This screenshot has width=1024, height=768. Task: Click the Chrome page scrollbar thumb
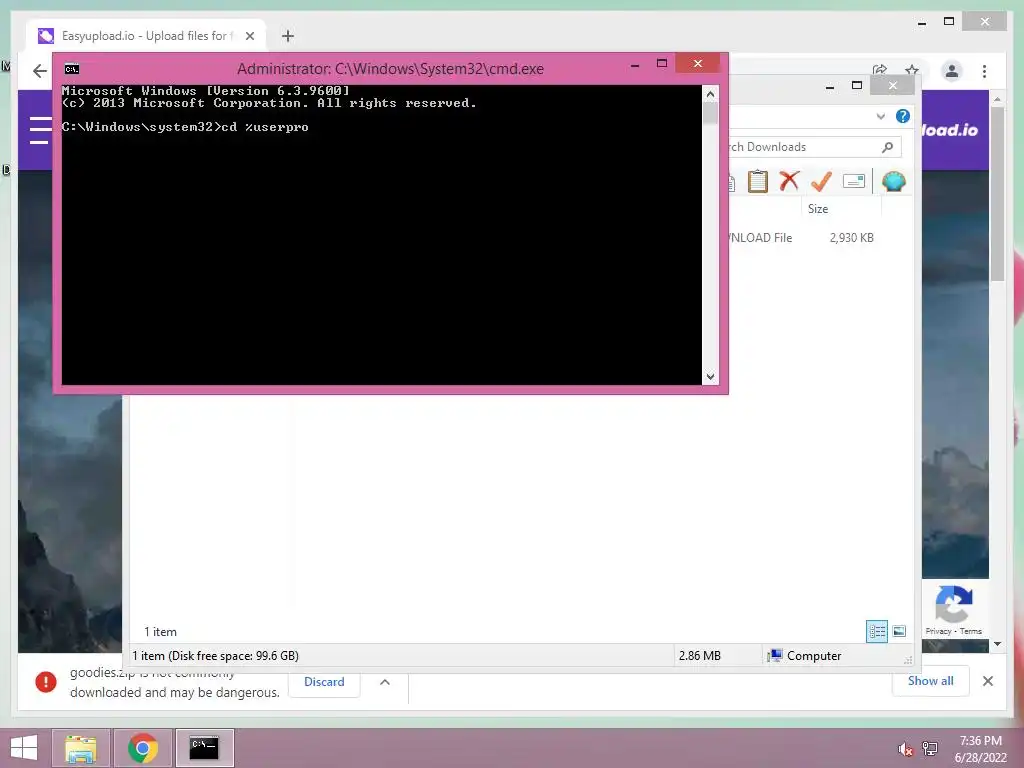click(997, 195)
